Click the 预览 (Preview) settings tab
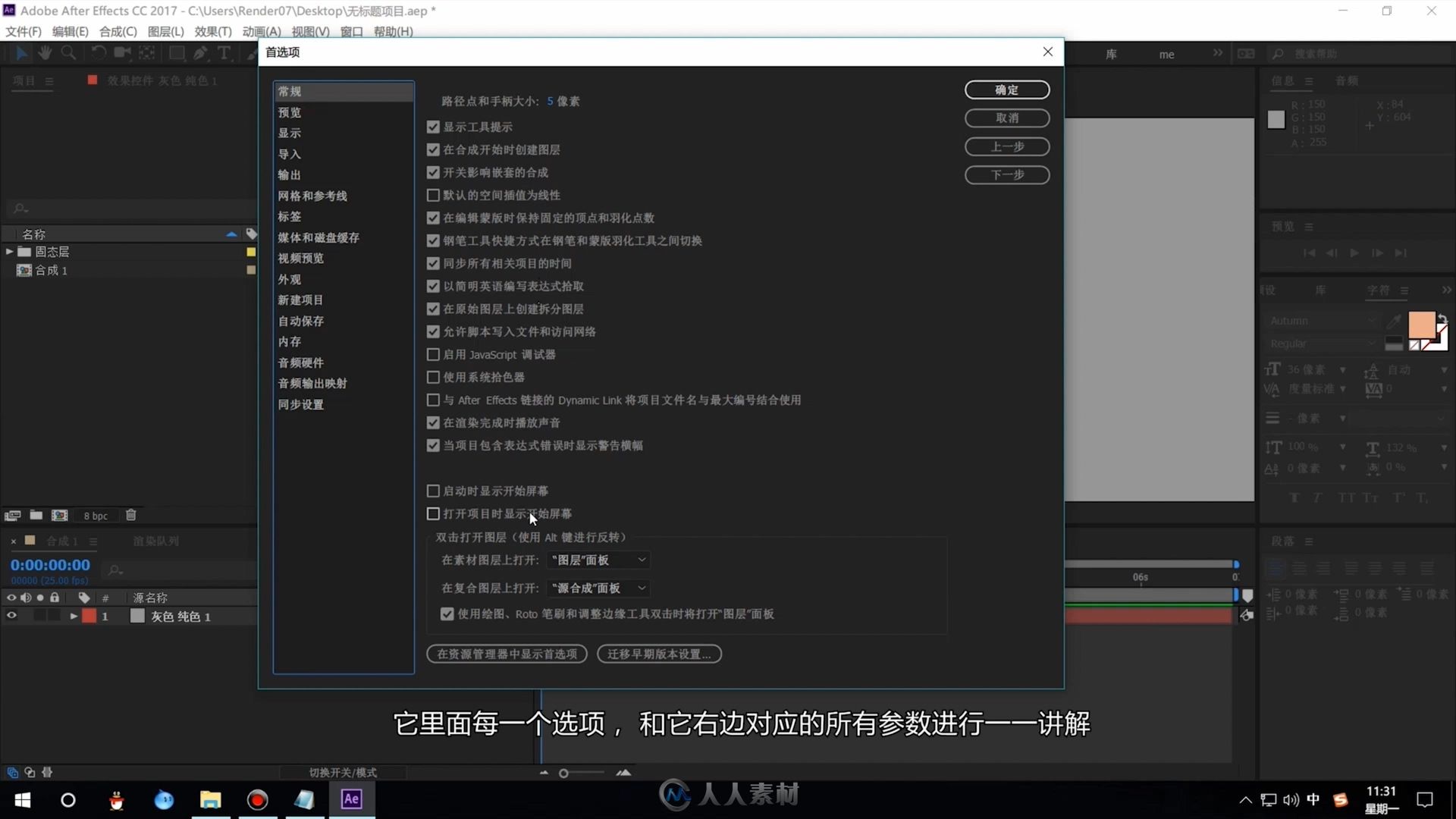This screenshot has width=1456, height=819. (x=288, y=111)
